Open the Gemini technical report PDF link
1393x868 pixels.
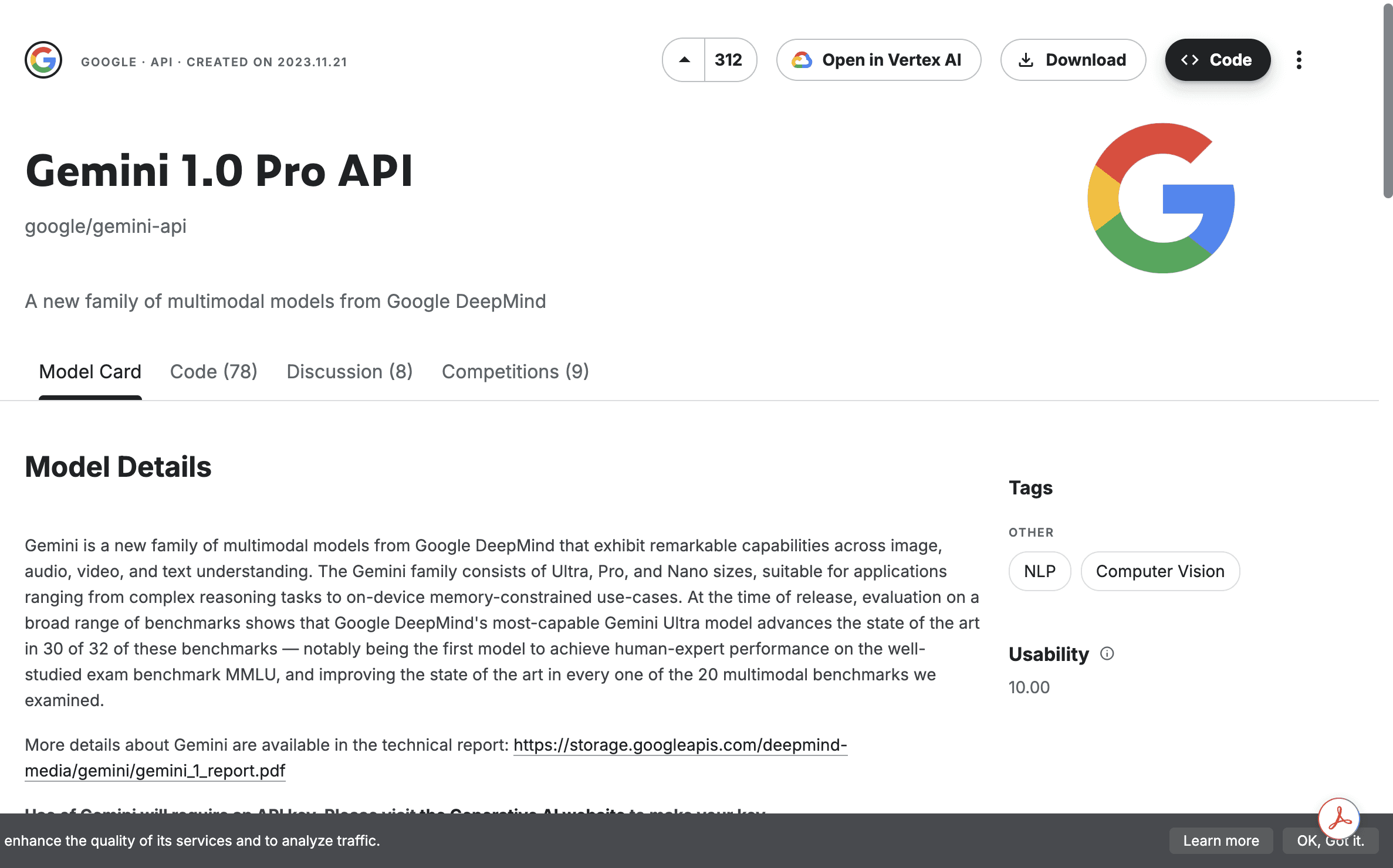[x=679, y=745]
